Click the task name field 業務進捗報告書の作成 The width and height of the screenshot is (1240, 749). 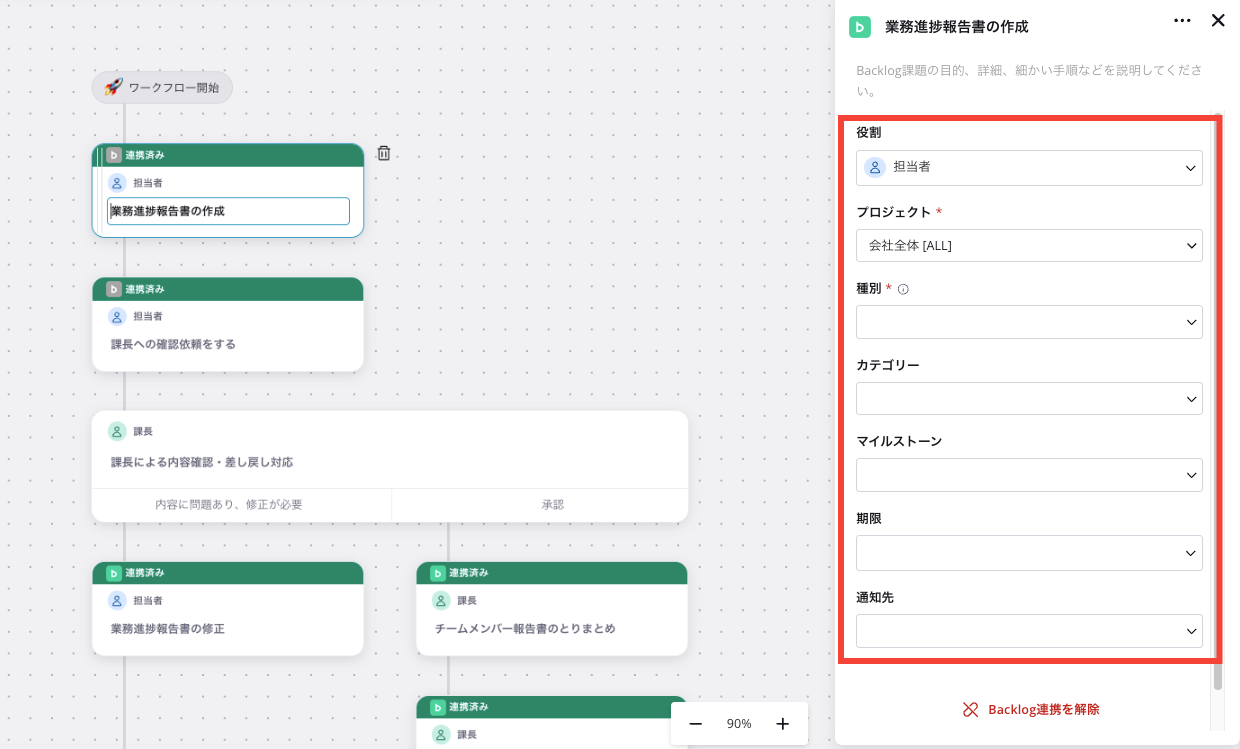tap(229, 211)
